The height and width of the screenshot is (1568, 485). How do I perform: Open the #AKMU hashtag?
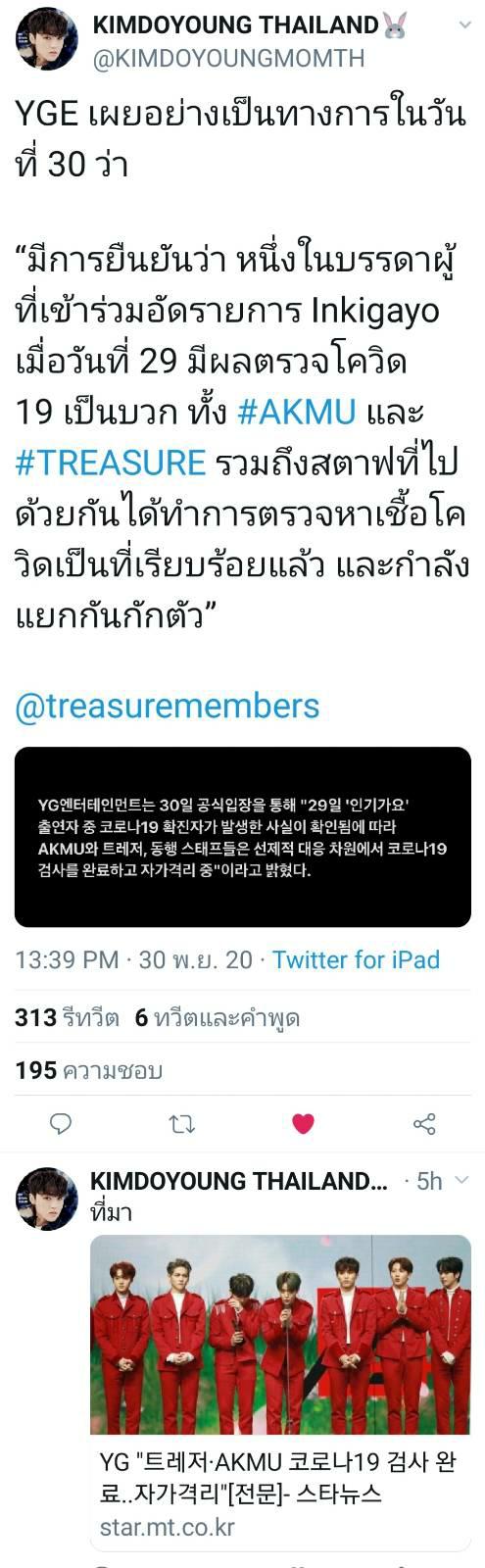[297, 412]
